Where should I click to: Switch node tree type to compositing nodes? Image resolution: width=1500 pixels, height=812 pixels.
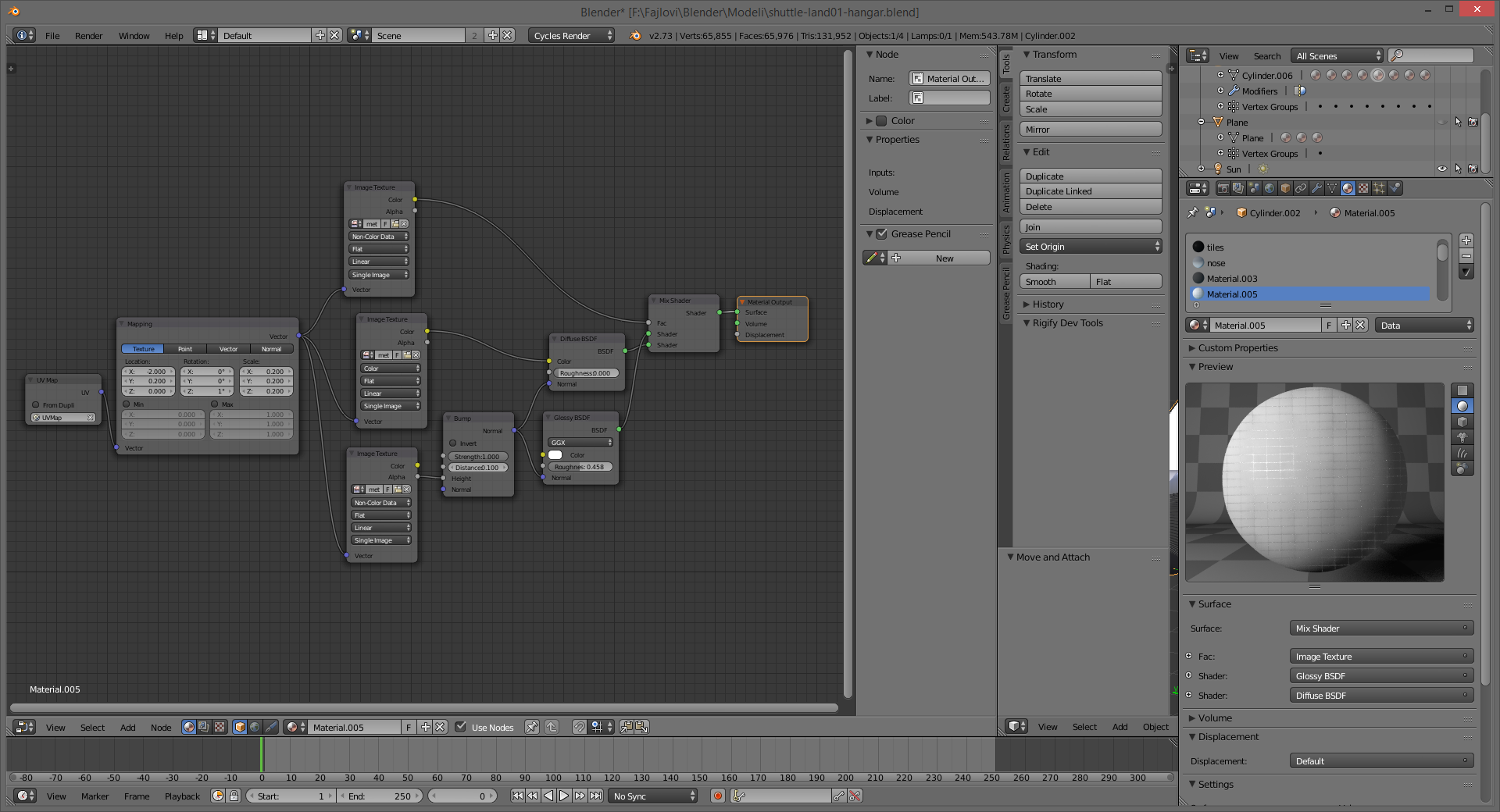coord(204,727)
